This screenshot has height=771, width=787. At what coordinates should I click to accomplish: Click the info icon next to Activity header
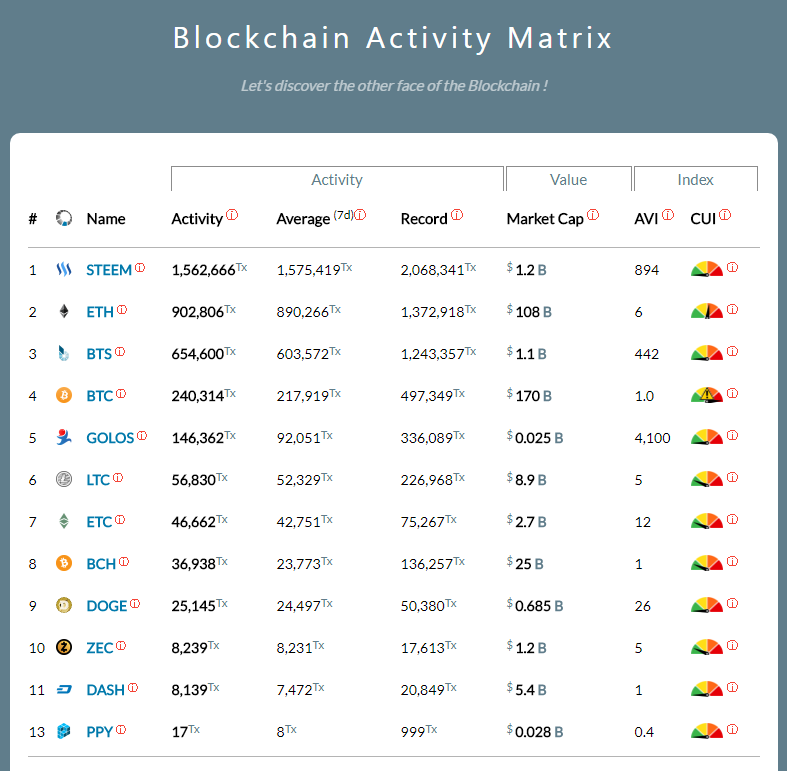[x=232, y=215]
